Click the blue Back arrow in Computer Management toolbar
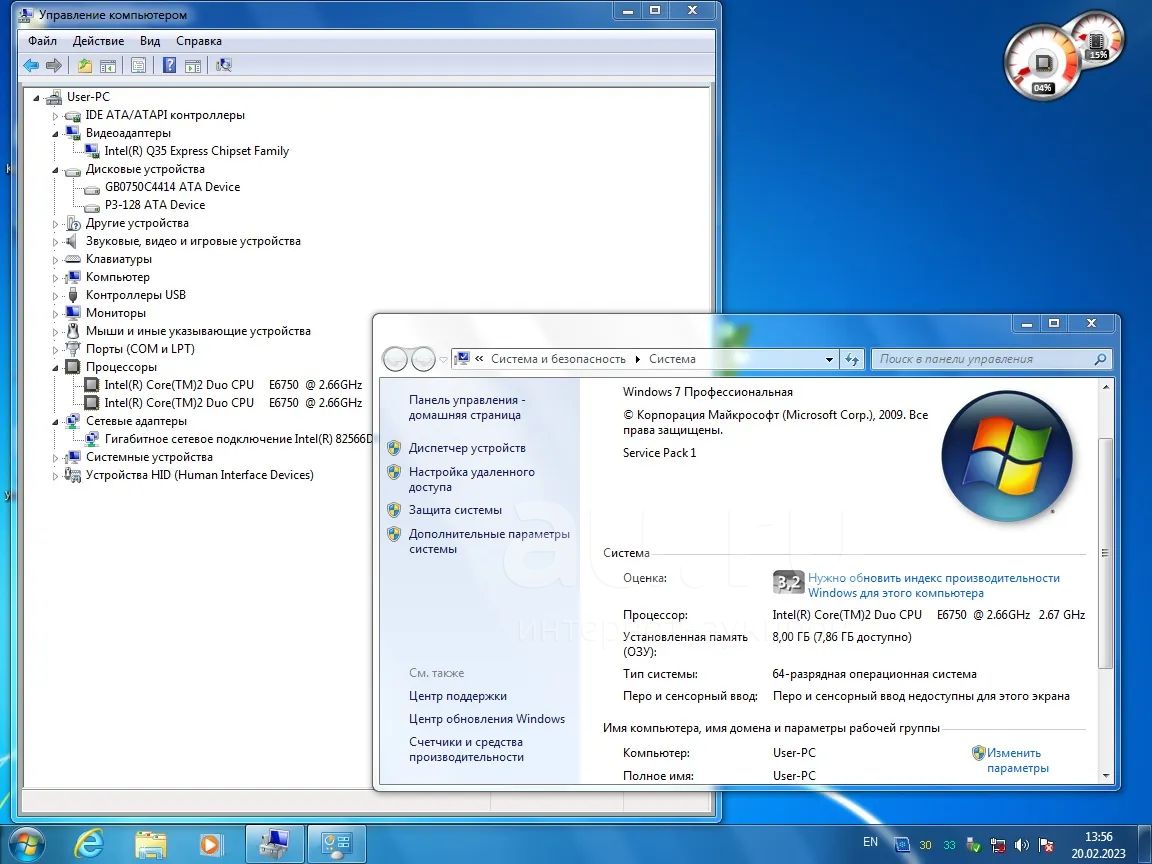This screenshot has height=864, width=1152. click(x=31, y=65)
